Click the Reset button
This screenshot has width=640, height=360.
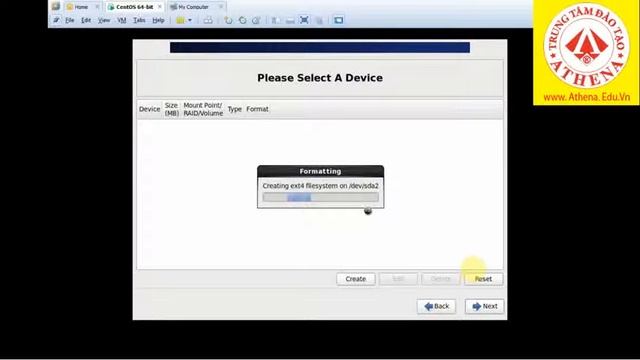pos(483,279)
